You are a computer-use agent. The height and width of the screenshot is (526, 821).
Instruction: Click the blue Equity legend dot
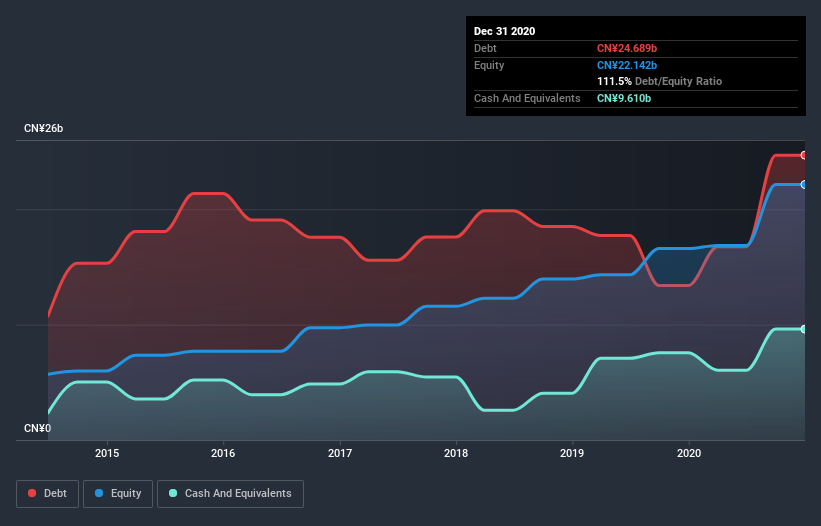coord(99,493)
